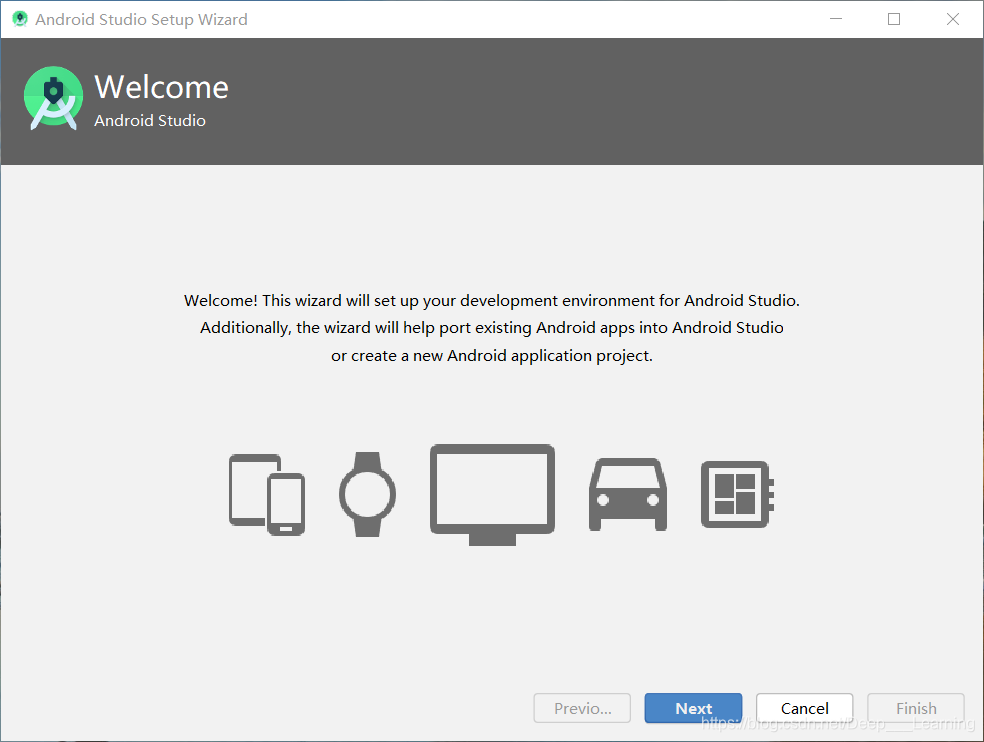The width and height of the screenshot is (984, 742).
Task: Click the phone and tablet icon
Action: point(267,495)
